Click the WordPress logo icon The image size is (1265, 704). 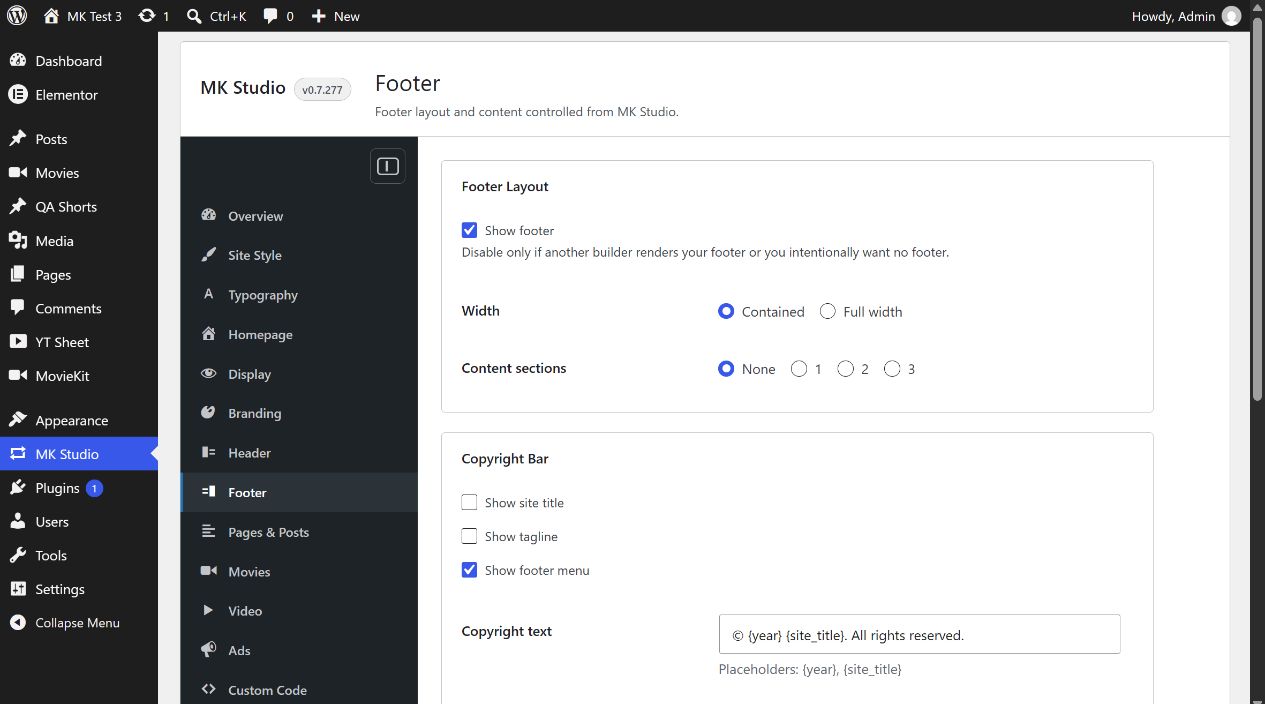[17, 16]
